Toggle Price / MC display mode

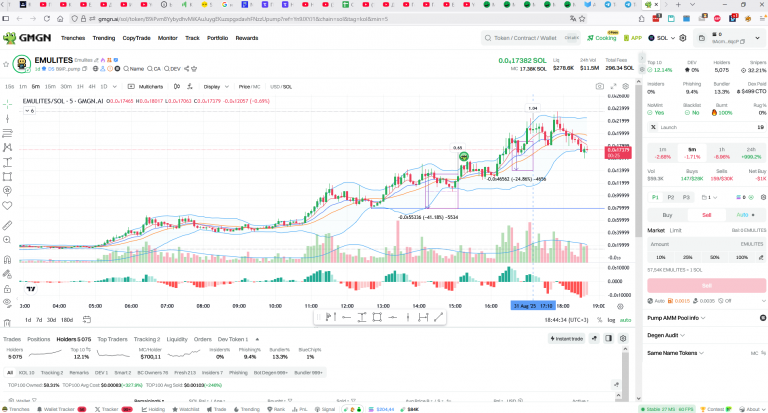[249, 87]
